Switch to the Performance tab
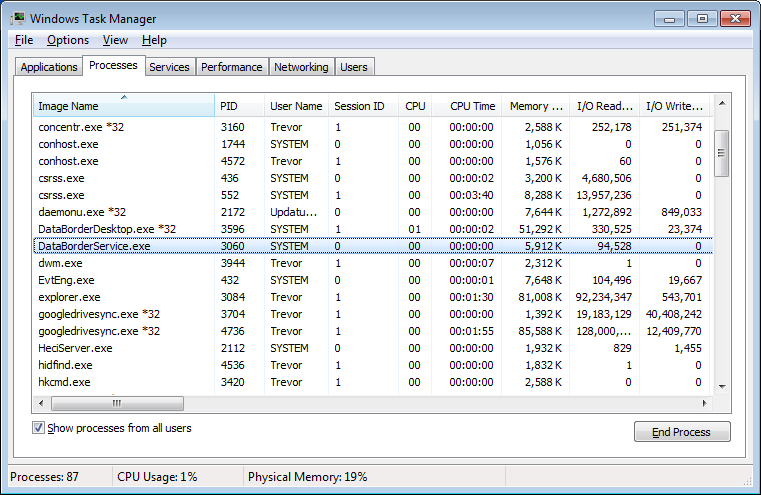The width and height of the screenshot is (761, 495). click(231, 67)
